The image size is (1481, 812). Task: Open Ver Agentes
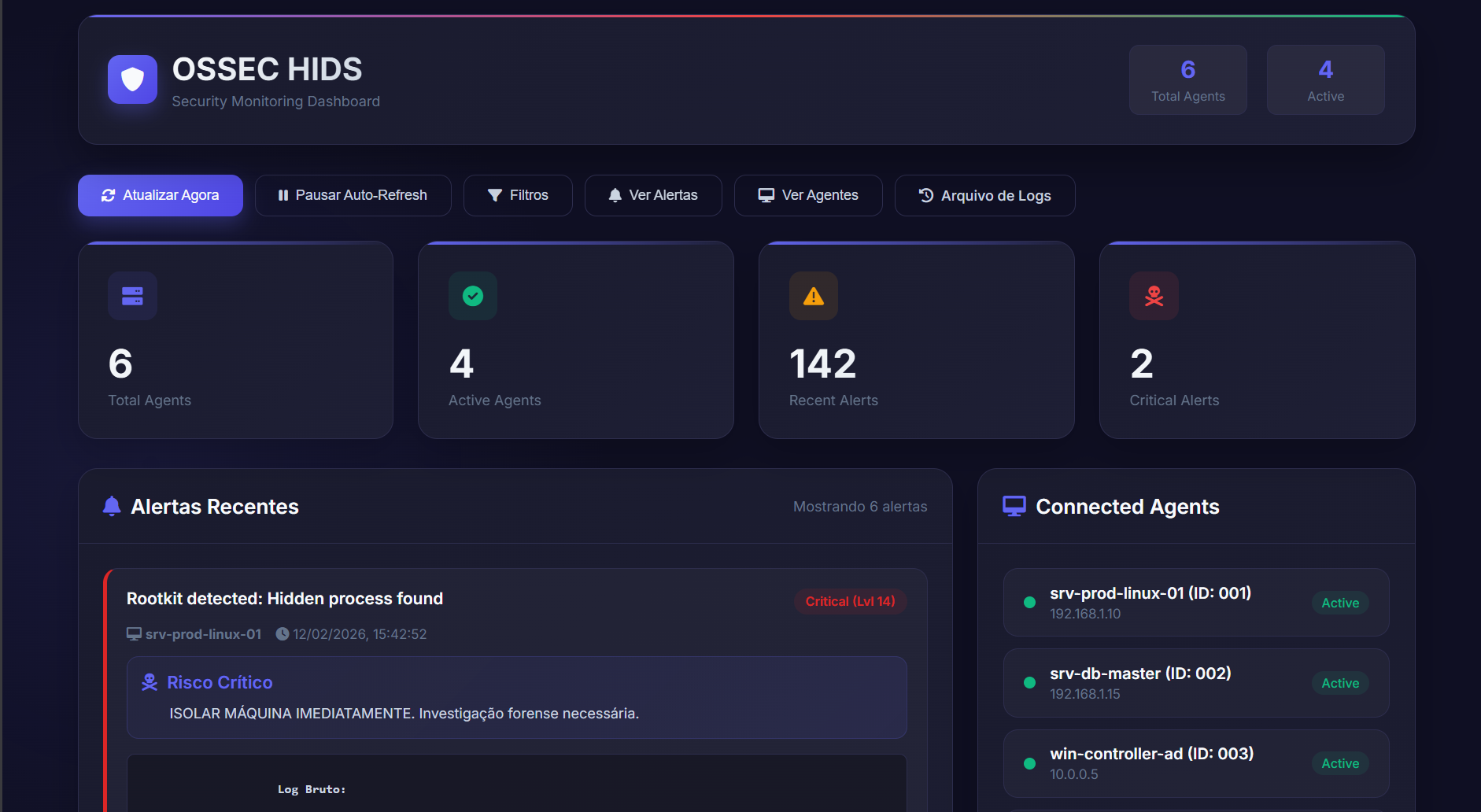808,195
